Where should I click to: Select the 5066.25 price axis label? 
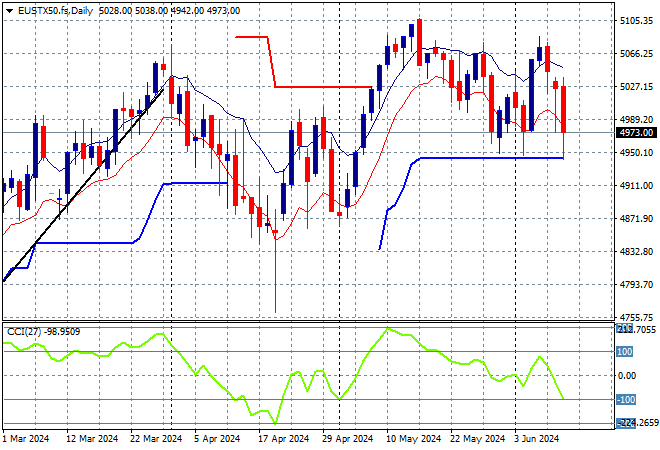(636, 53)
